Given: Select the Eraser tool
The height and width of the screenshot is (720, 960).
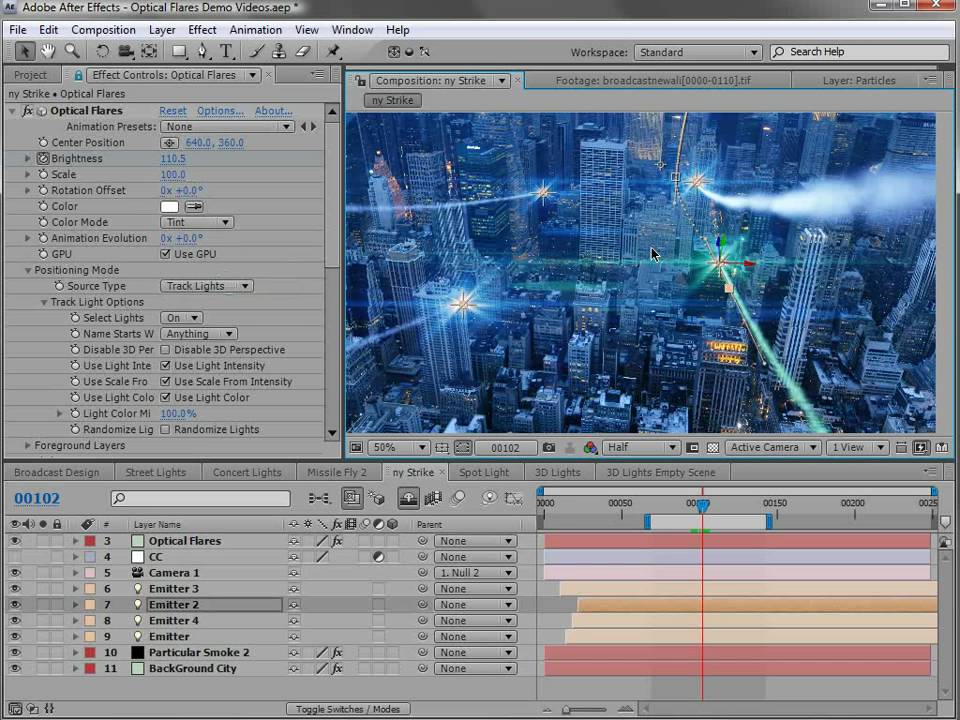Looking at the screenshot, I should coord(302,51).
